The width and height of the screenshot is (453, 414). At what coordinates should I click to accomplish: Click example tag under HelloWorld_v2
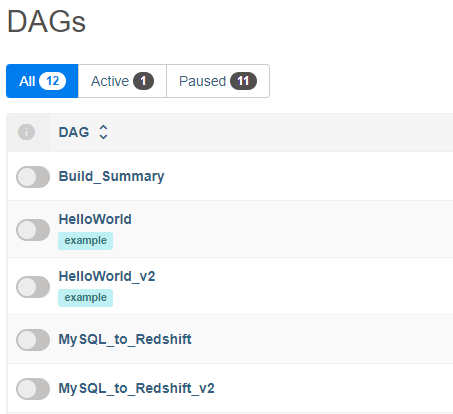85,298
